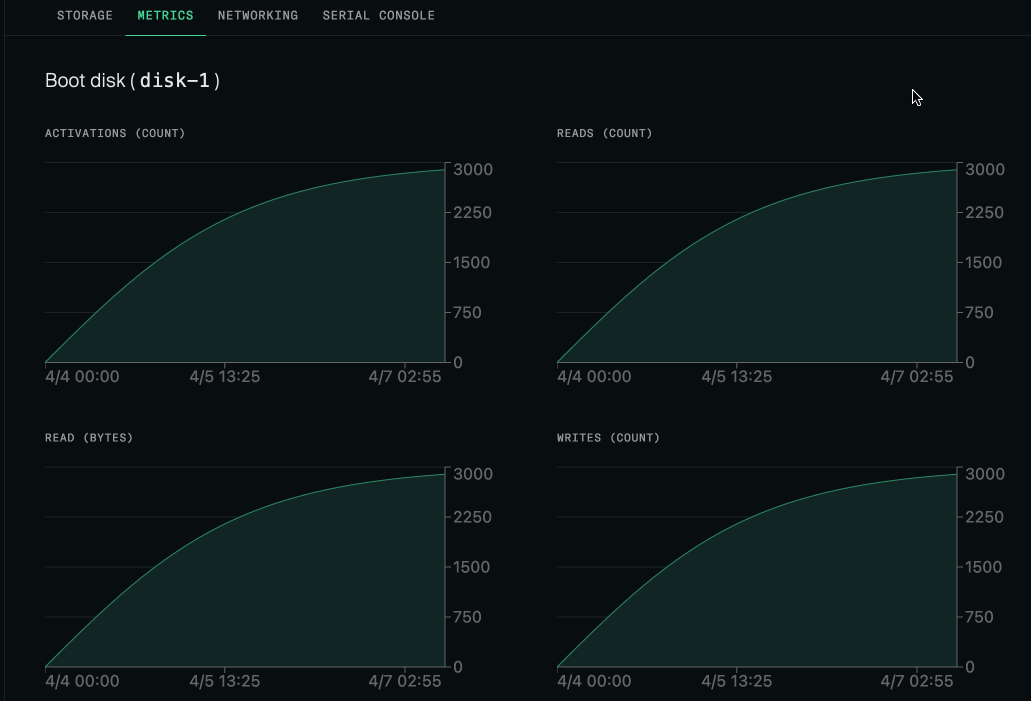This screenshot has height=701, width=1031.
Task: Click the 0 tick on the Writes chart axis
Action: pos(971,667)
